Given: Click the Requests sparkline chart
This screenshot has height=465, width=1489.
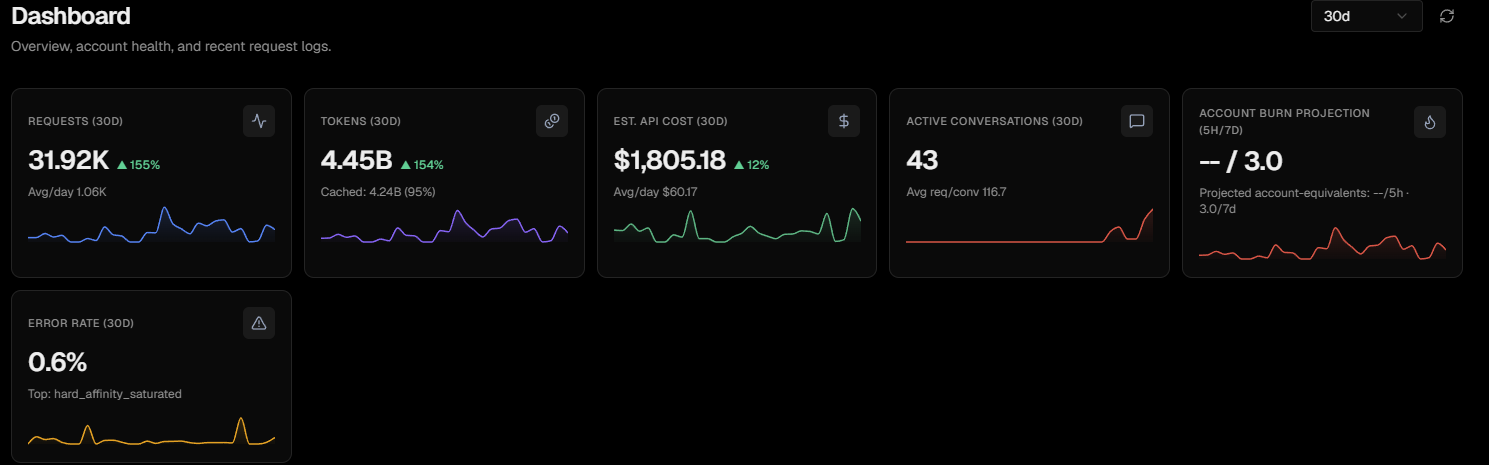Looking at the screenshot, I should [x=151, y=225].
